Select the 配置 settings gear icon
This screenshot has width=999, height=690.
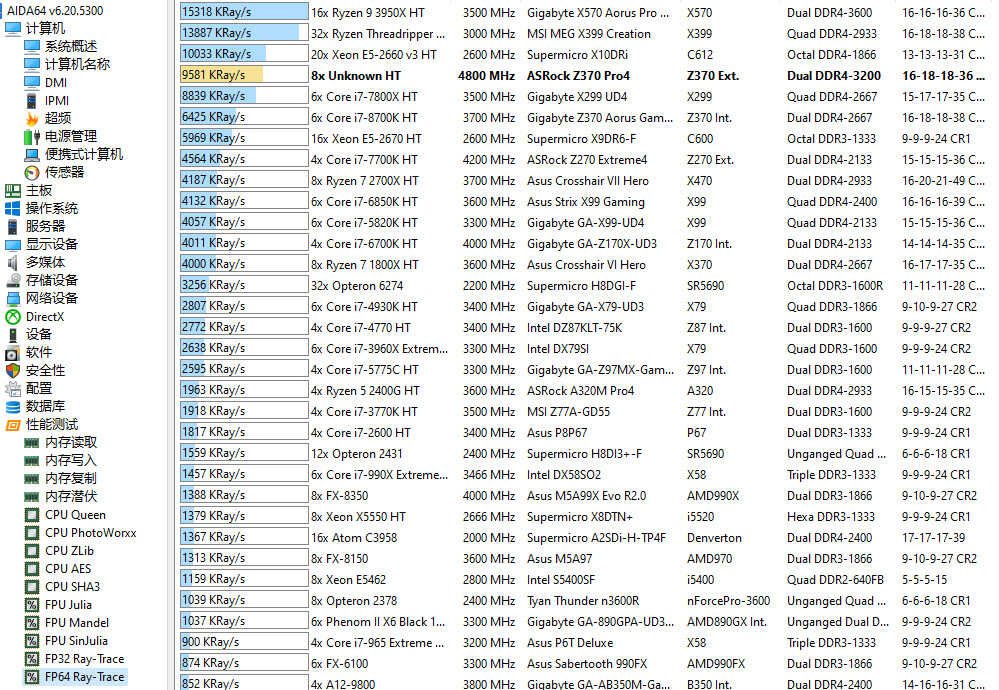click(x=13, y=389)
